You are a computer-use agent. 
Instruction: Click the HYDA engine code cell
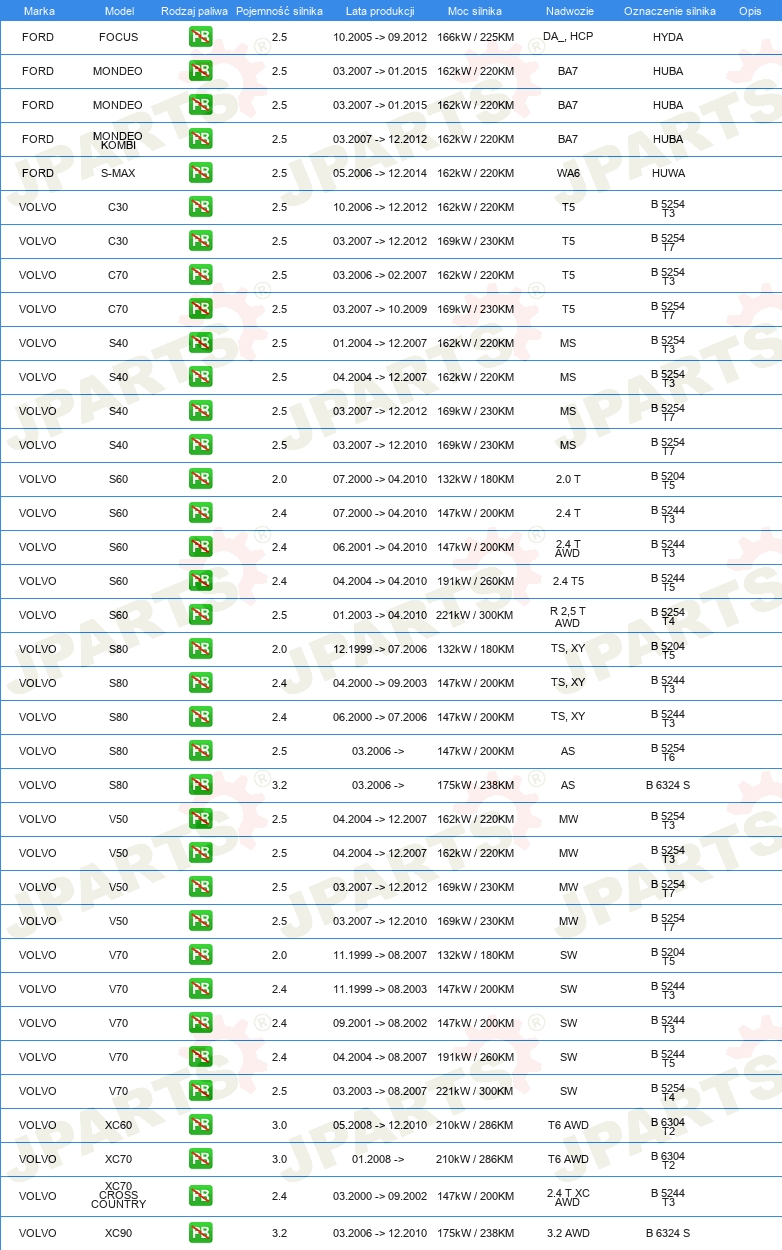668,37
